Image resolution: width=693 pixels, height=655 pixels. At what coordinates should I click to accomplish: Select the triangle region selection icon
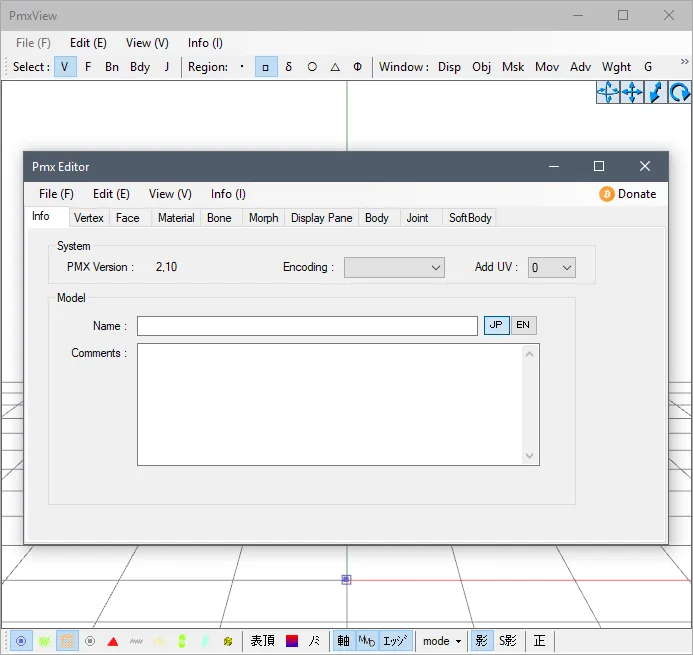coord(335,67)
